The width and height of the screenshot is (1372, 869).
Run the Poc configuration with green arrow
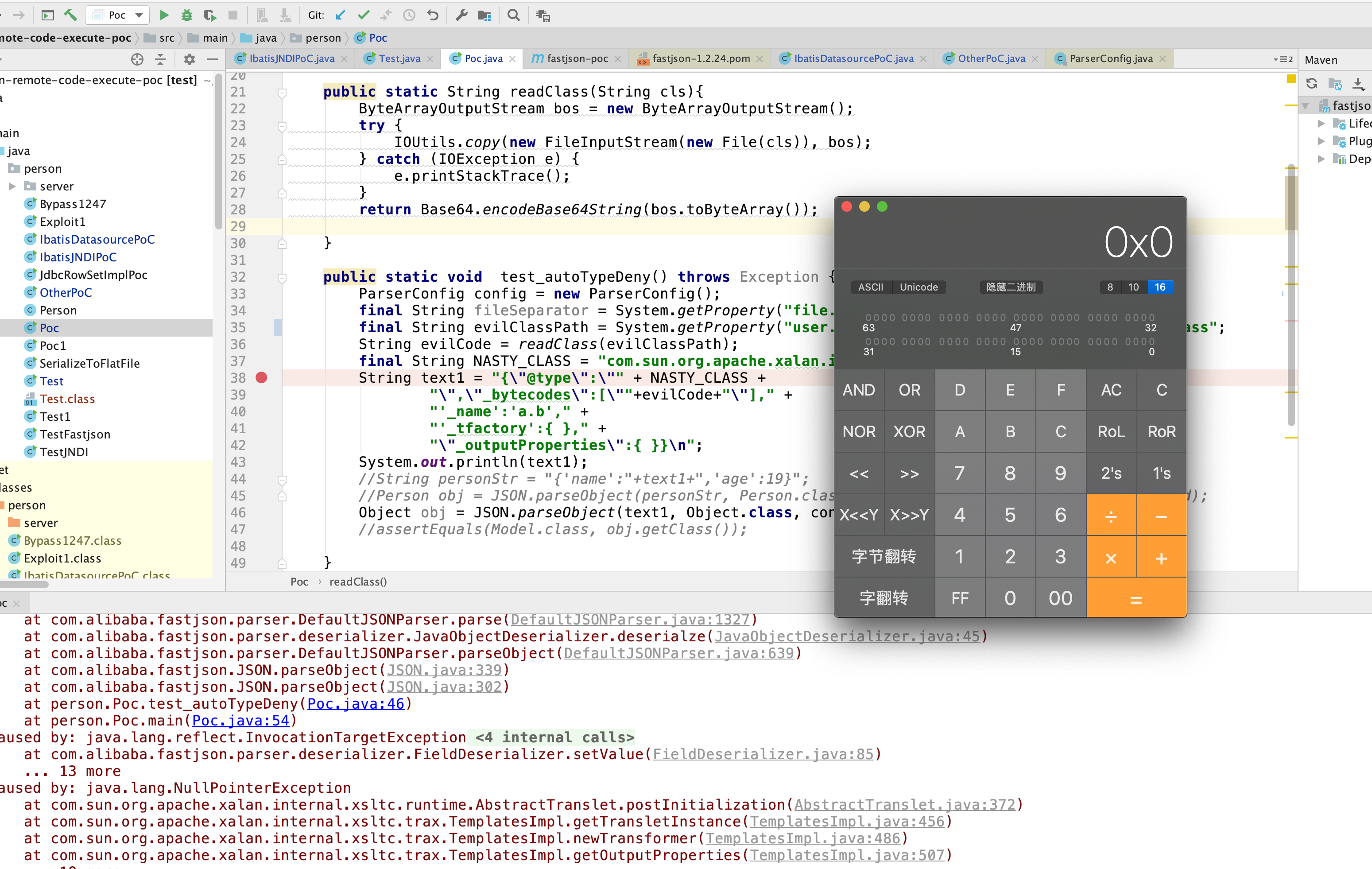163,16
